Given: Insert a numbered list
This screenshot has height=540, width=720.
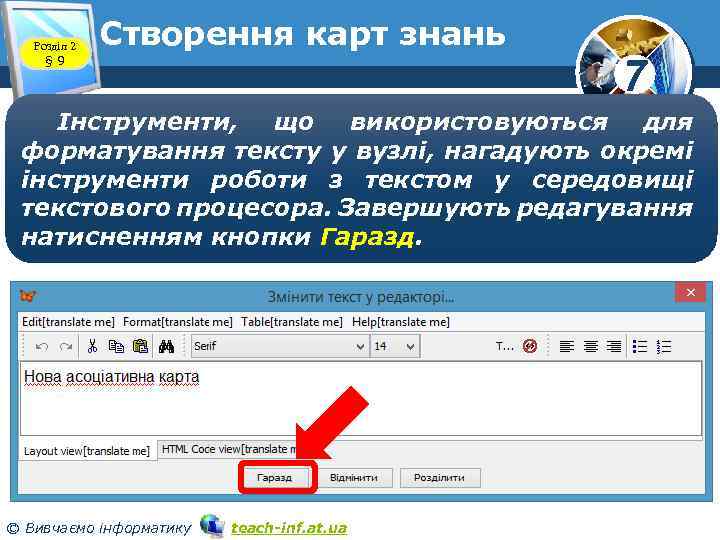Looking at the screenshot, I should point(664,346).
